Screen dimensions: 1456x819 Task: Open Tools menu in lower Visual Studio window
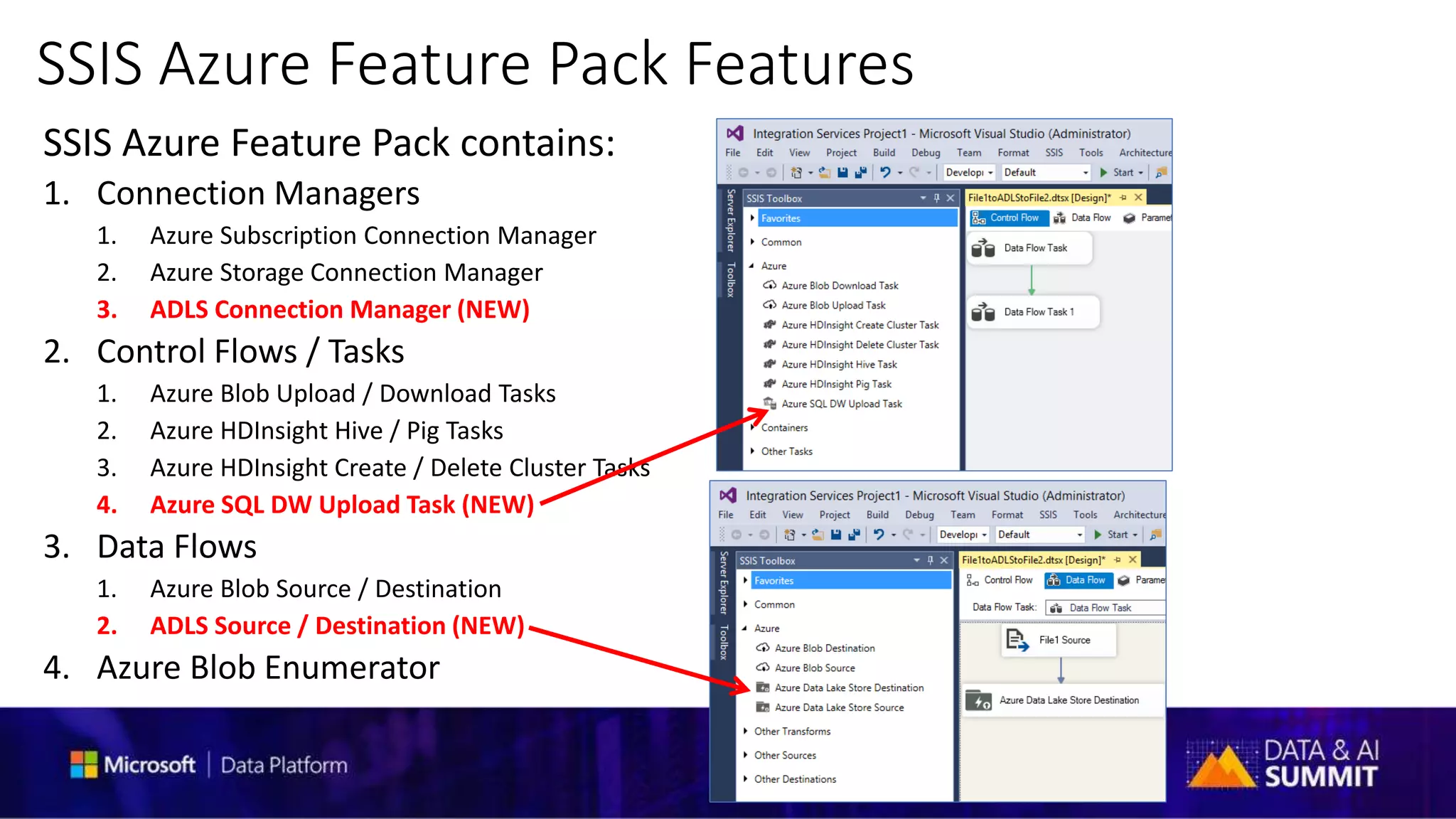tap(1085, 515)
